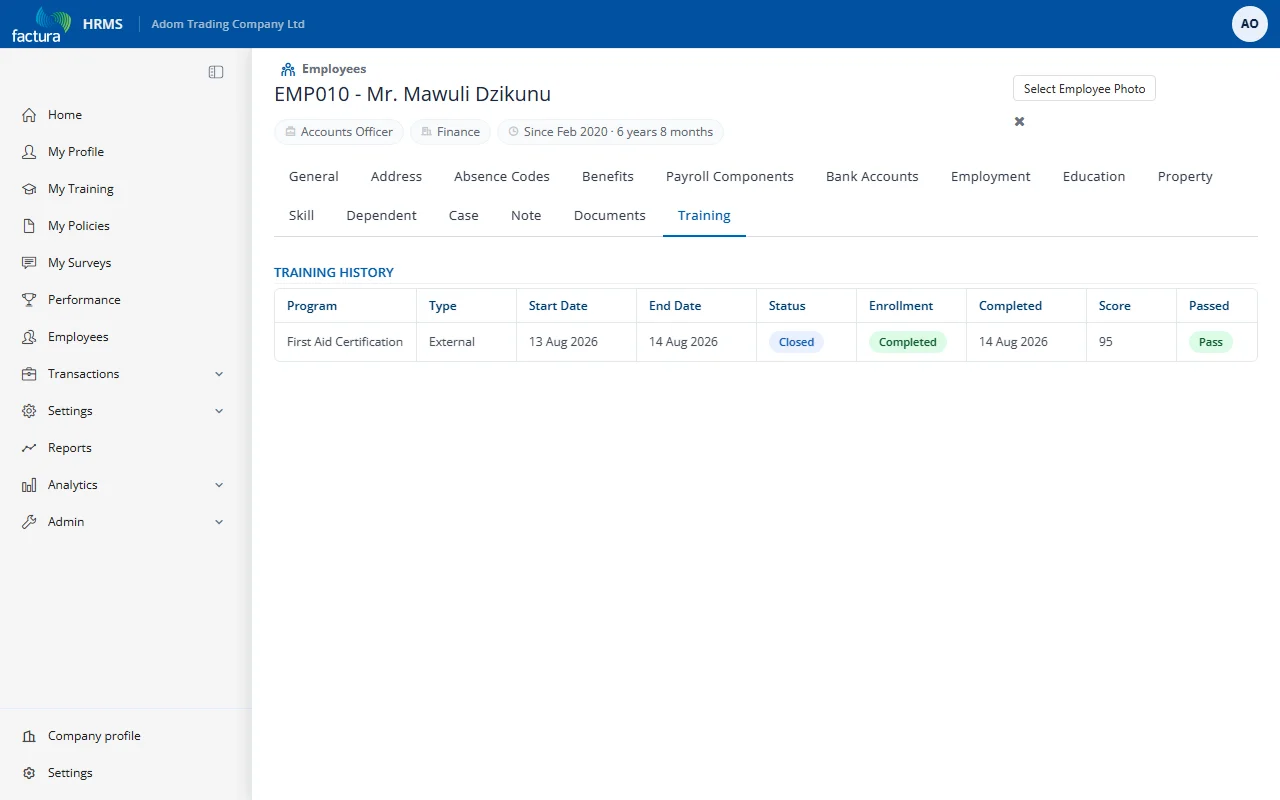Click the Factura logo
The image size is (1280, 800).
click(x=41, y=24)
